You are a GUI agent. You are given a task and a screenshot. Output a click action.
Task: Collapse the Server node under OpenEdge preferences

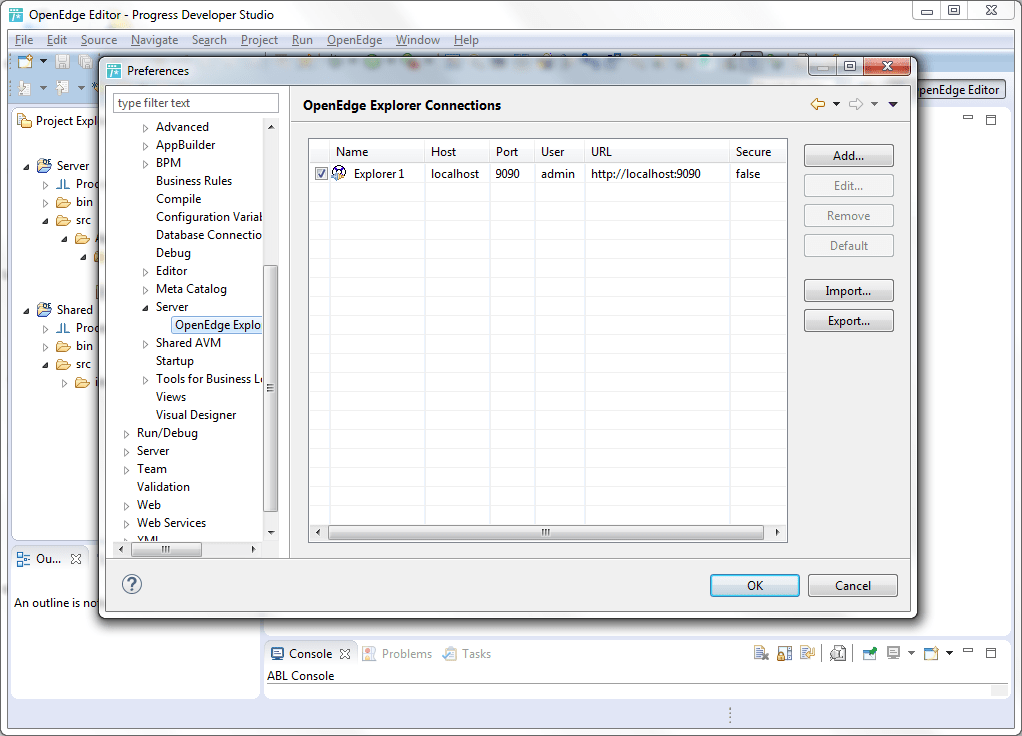145,308
